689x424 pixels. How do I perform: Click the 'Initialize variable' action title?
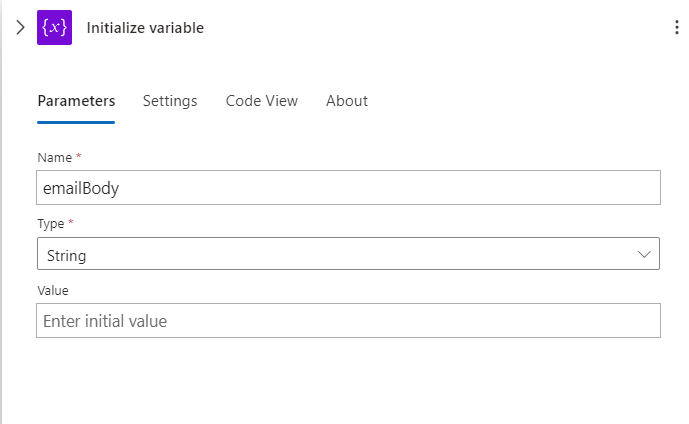click(145, 28)
